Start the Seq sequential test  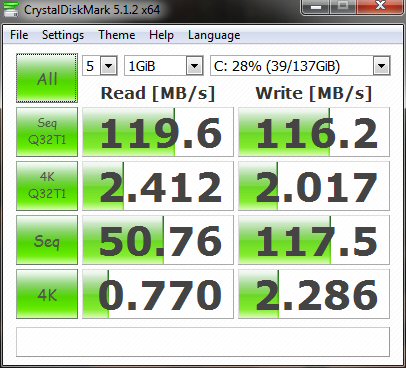click(x=47, y=240)
